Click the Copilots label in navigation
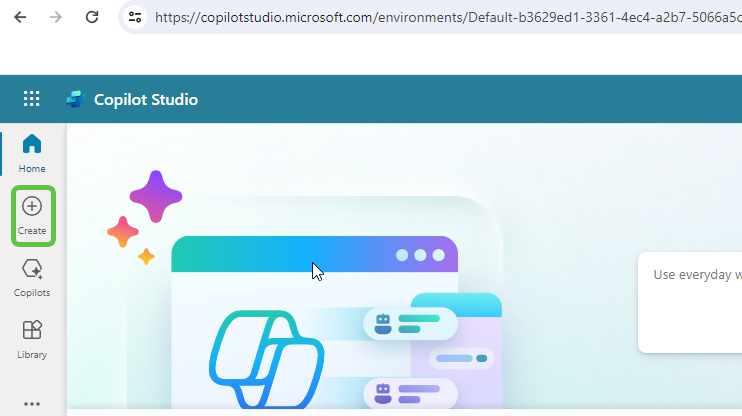The width and height of the screenshot is (742, 416). (32, 293)
